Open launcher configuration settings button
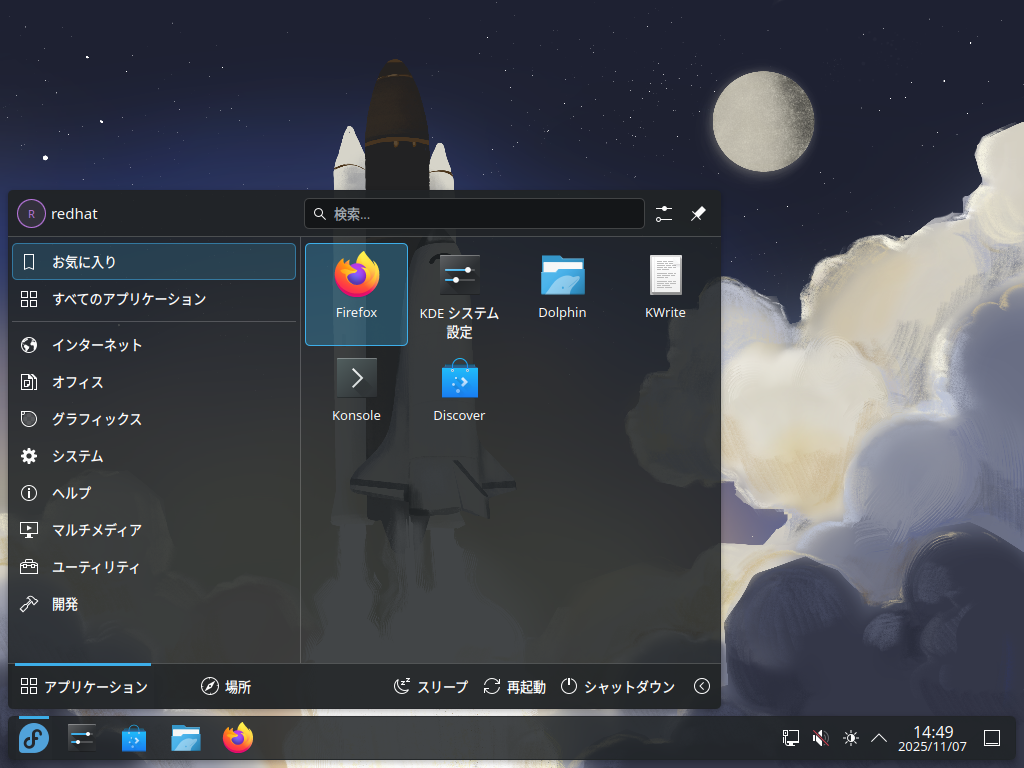 pyautogui.click(x=664, y=214)
